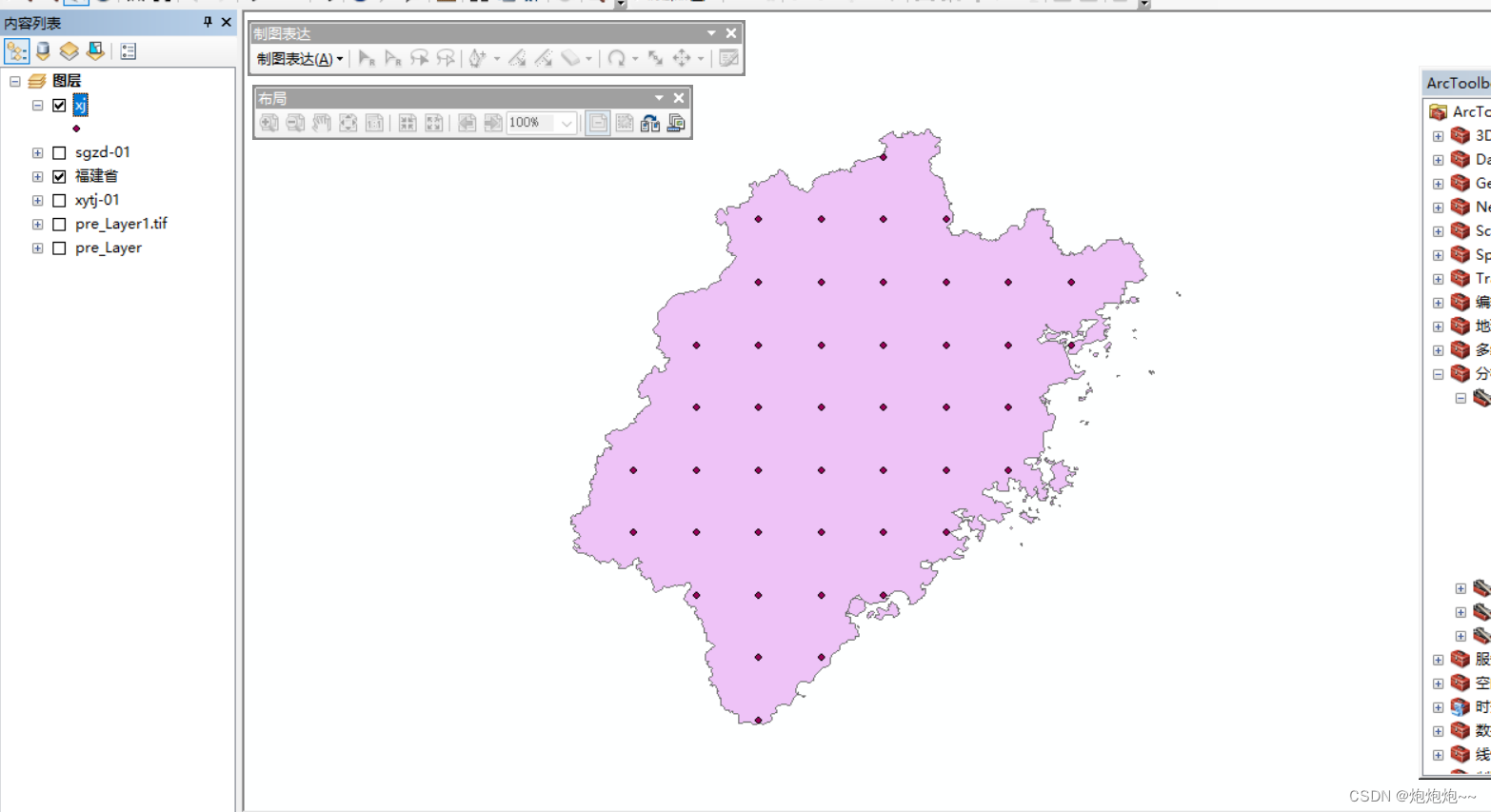The height and width of the screenshot is (812, 1491).
Task: Open 制图表达(A) dropdown menu
Action: (x=300, y=59)
